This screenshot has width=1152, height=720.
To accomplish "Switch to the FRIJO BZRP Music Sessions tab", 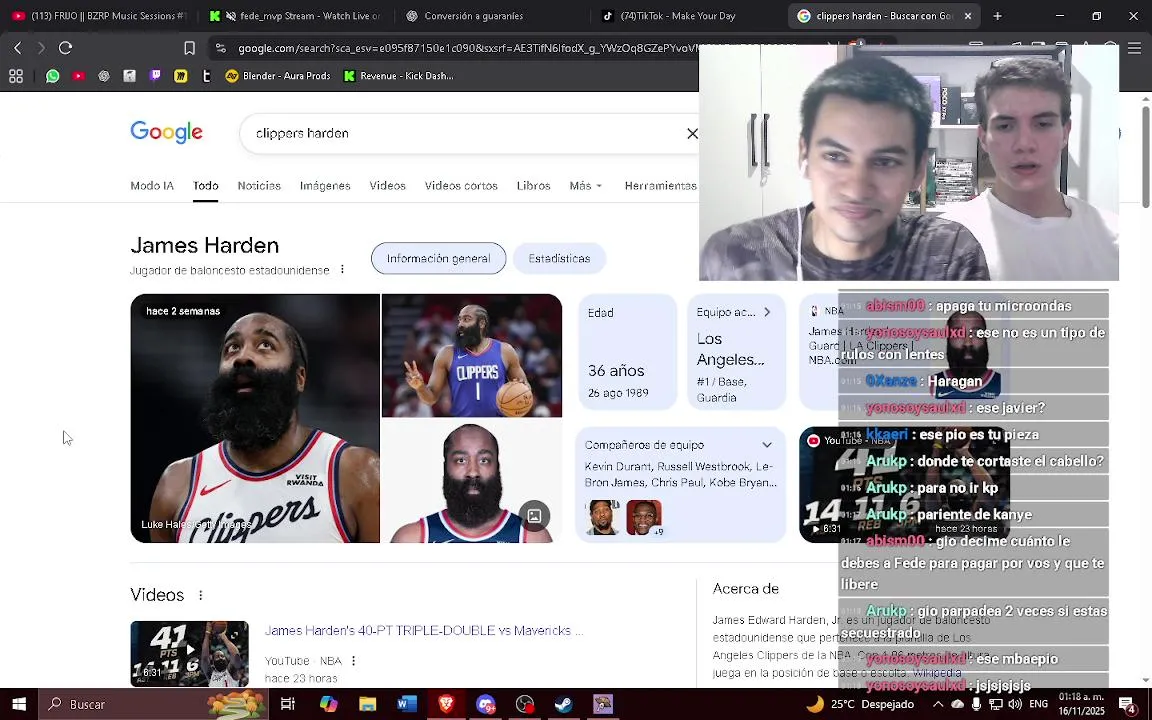I will [x=100, y=15].
